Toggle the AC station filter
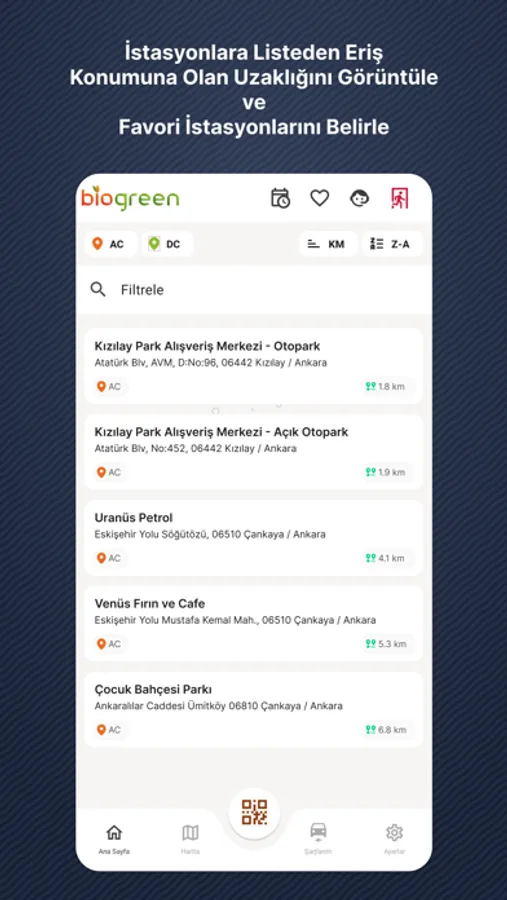The height and width of the screenshot is (900, 507). coord(110,244)
